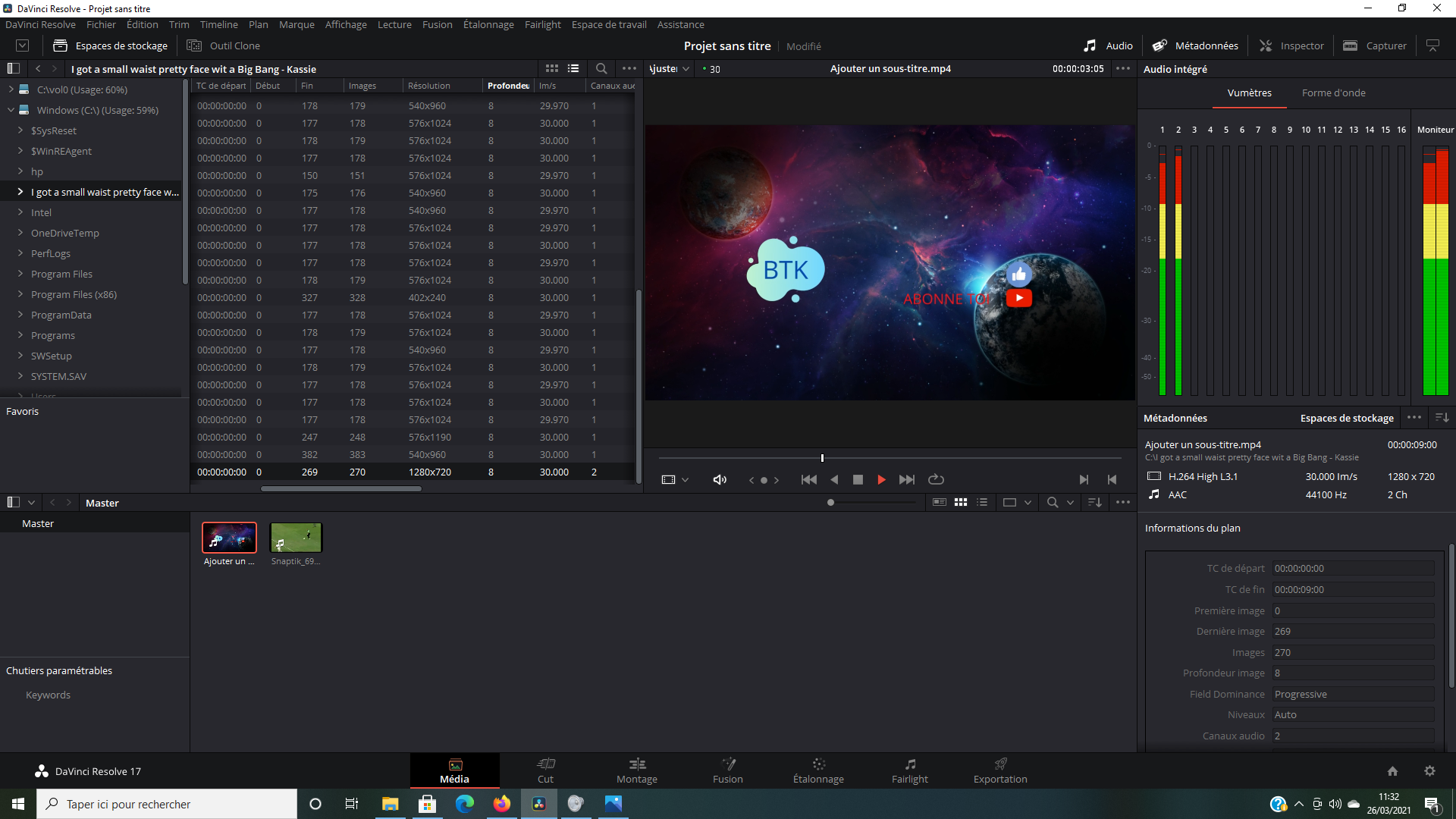1456x819 pixels.
Task: Open the Exportation page
Action: [x=999, y=770]
